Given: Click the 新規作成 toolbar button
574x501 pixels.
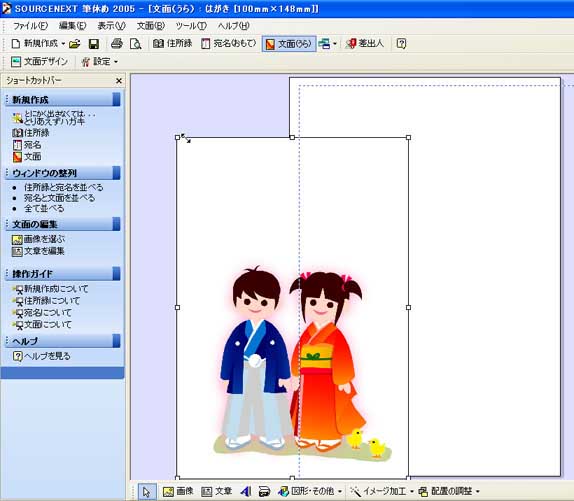Looking at the screenshot, I should click(x=34, y=44).
